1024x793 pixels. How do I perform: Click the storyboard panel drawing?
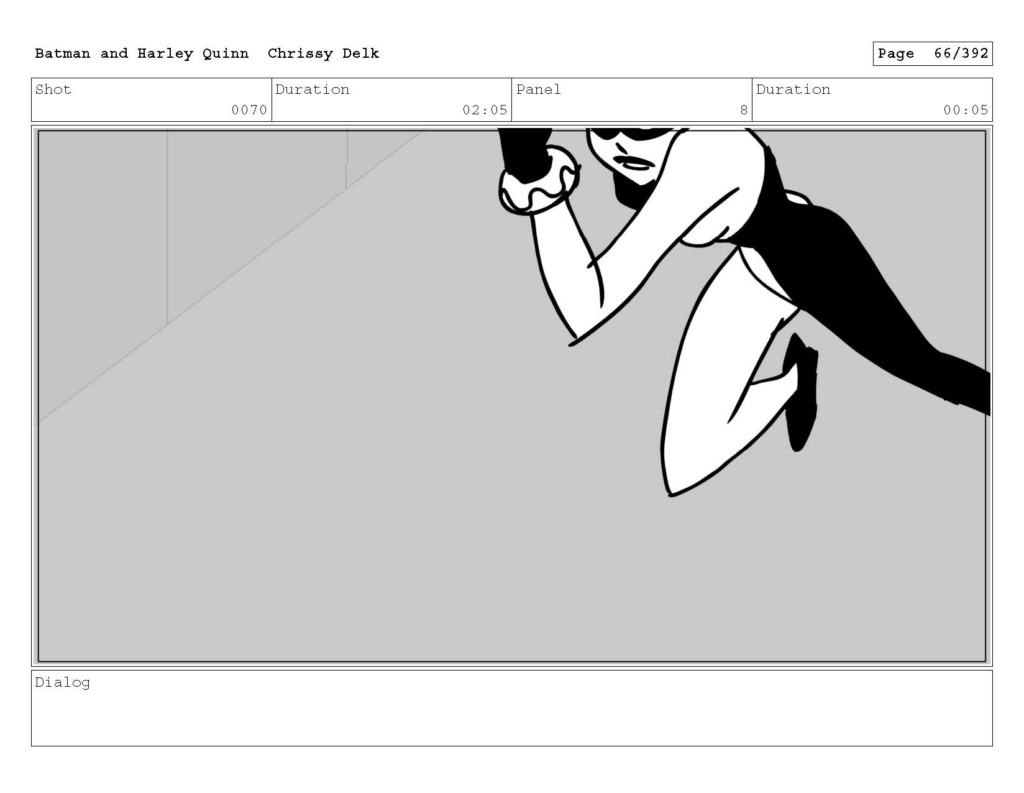click(512, 396)
